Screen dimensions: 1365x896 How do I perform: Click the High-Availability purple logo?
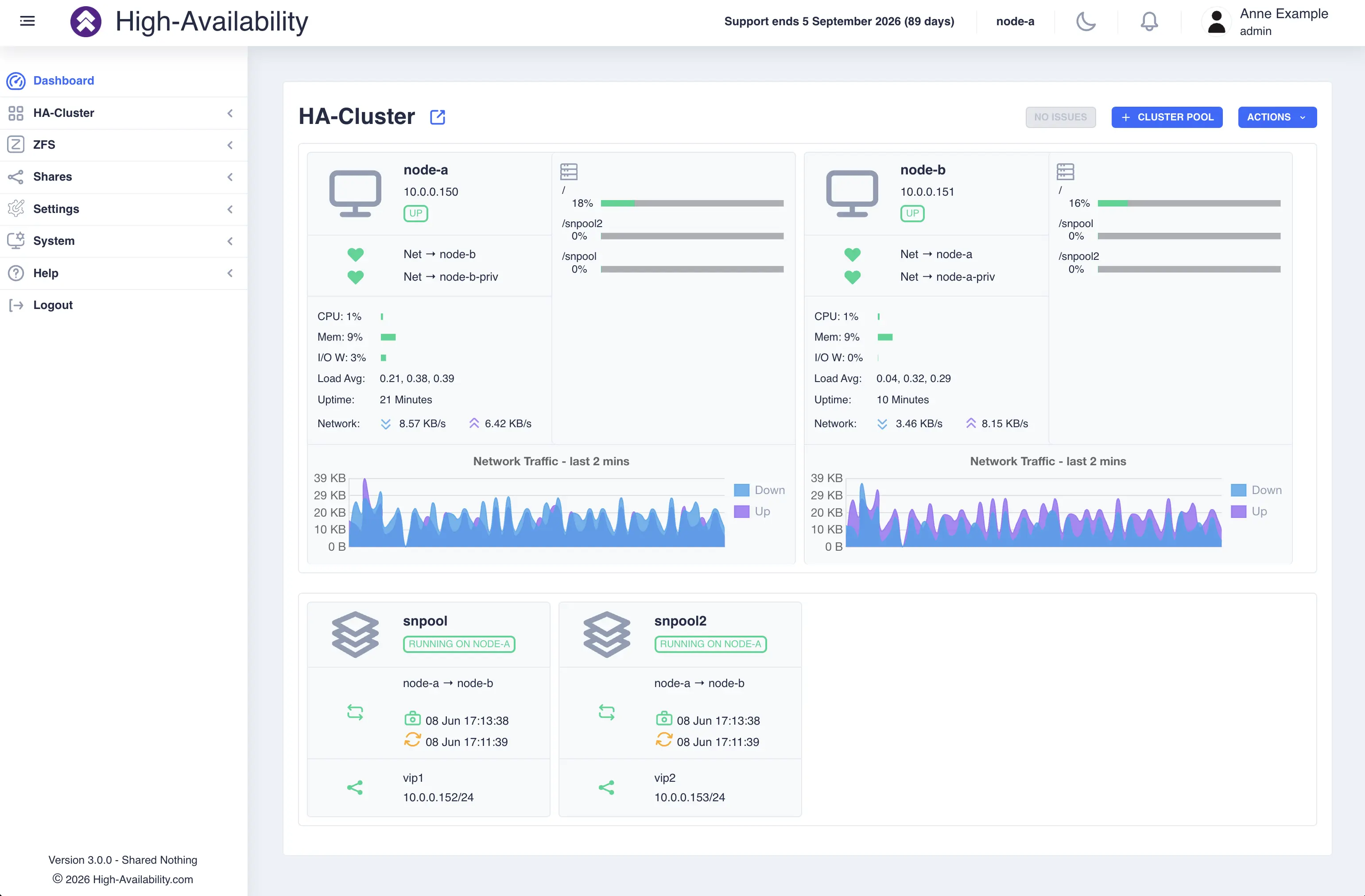[x=85, y=22]
